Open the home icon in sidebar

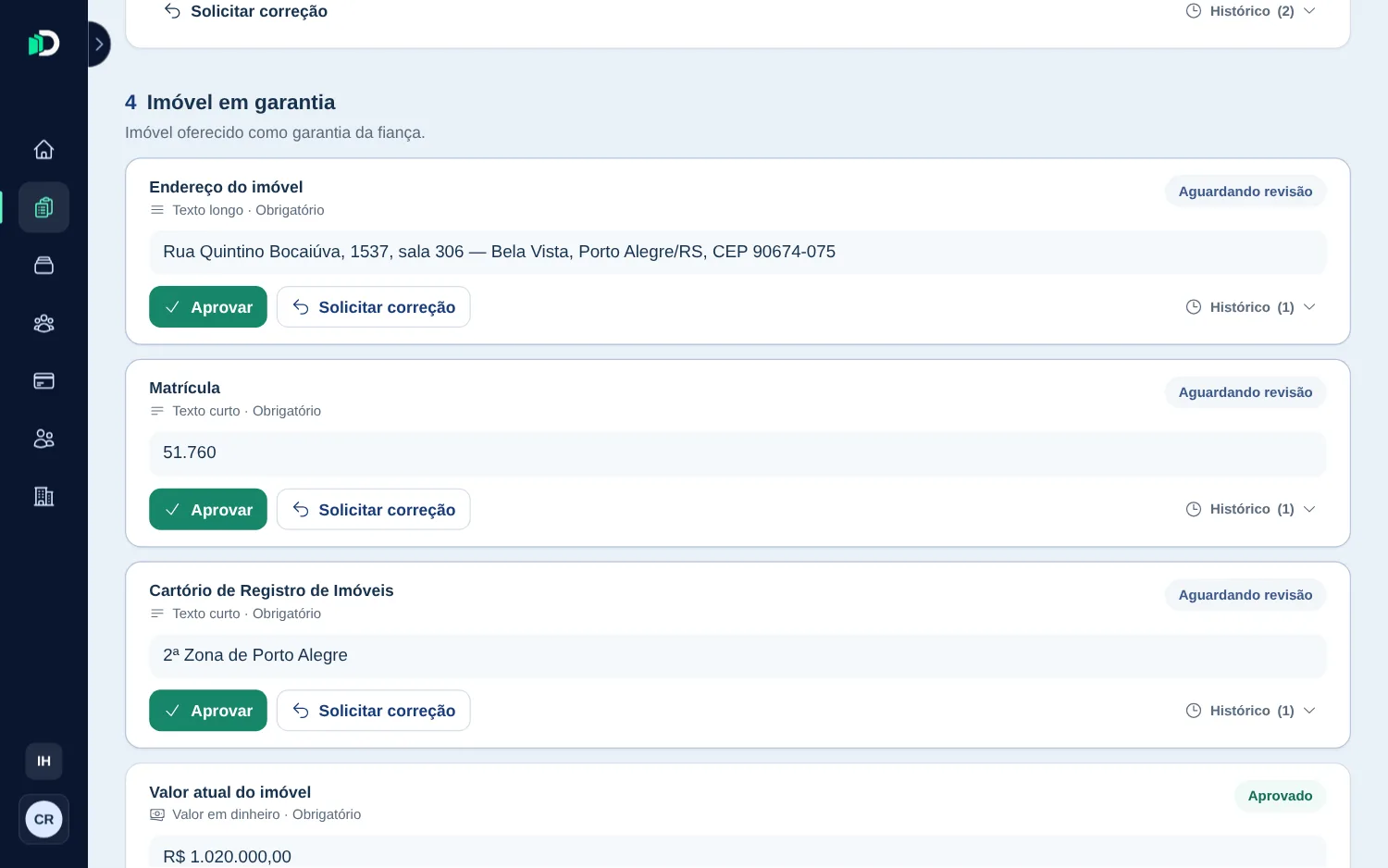coord(43,150)
